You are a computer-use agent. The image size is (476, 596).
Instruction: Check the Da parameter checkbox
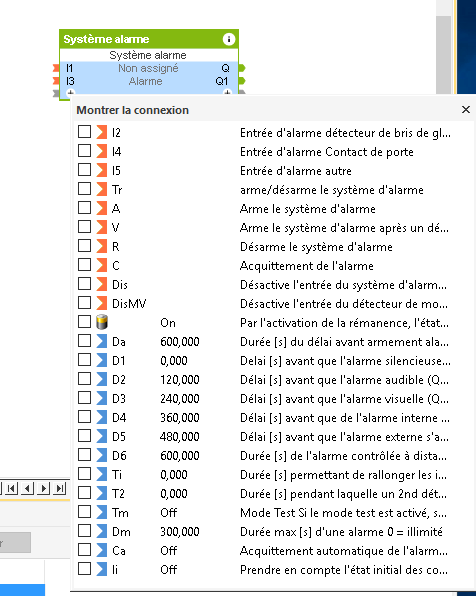(84, 341)
